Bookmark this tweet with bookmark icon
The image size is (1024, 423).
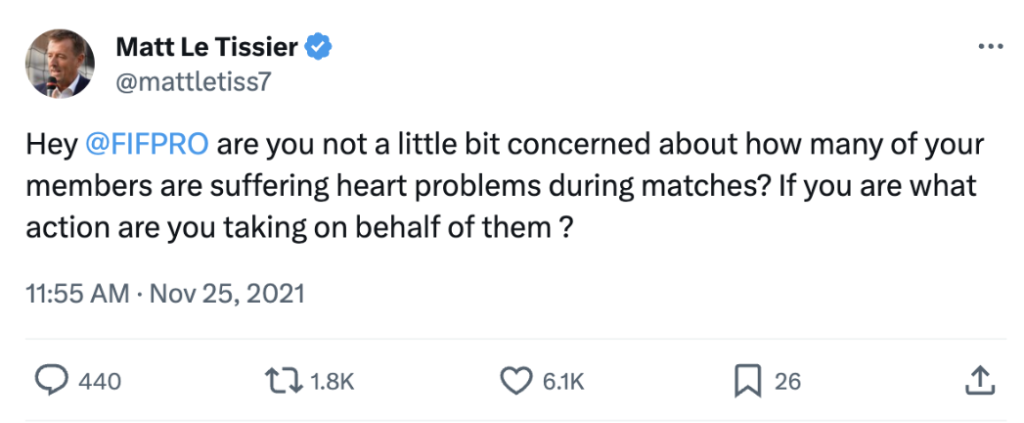click(x=748, y=382)
